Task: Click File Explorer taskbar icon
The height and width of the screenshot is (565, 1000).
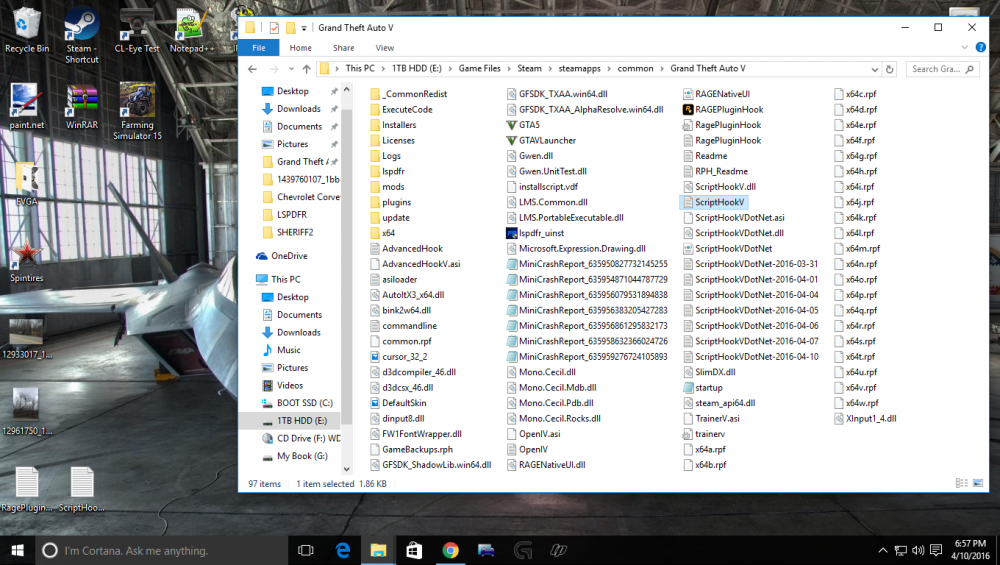Action: (x=378, y=550)
